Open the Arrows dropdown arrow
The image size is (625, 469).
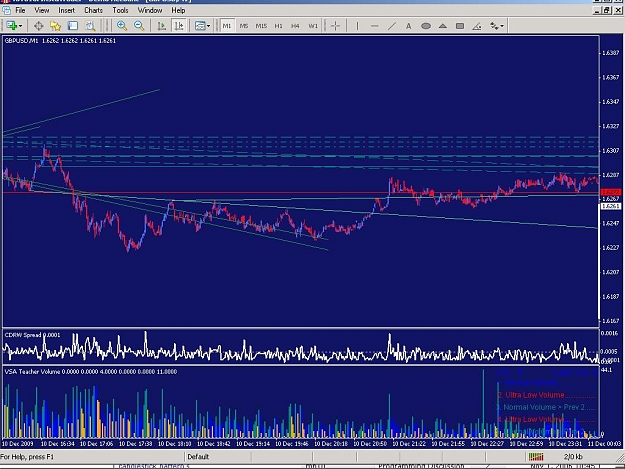pyautogui.click(x=502, y=26)
